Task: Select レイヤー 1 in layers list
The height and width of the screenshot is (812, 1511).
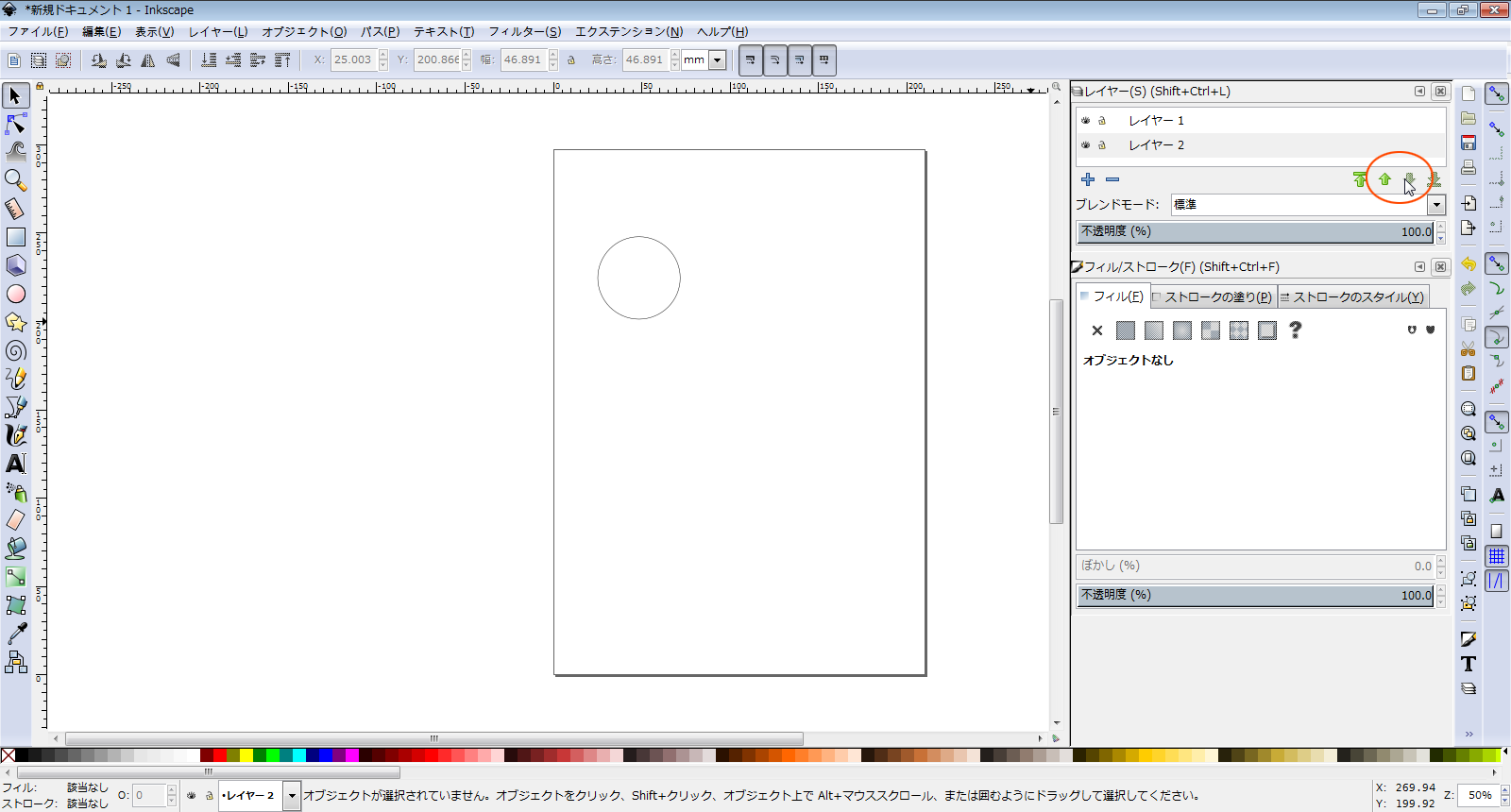Action: (1156, 121)
